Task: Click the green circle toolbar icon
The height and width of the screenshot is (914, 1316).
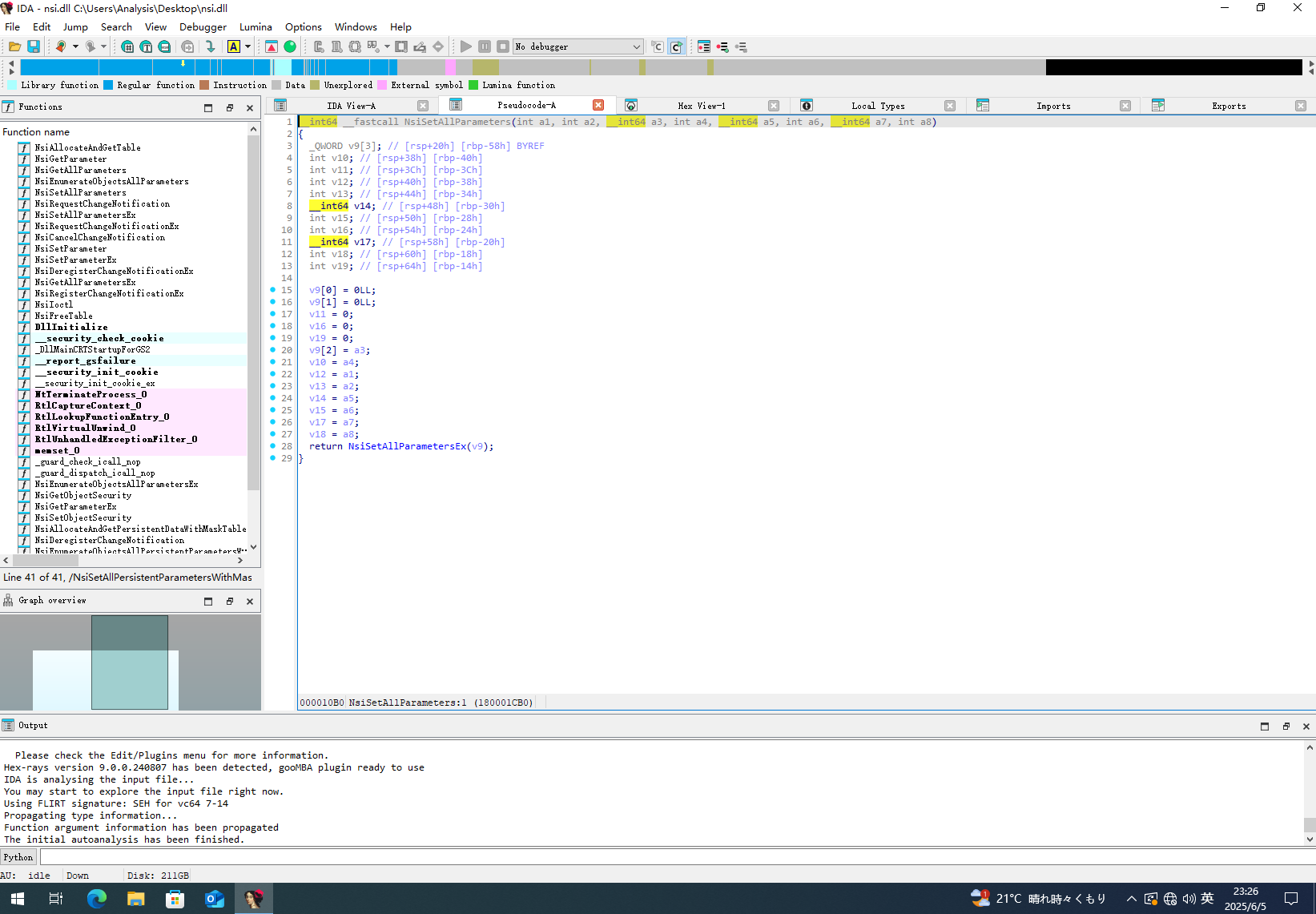Action: (290, 46)
